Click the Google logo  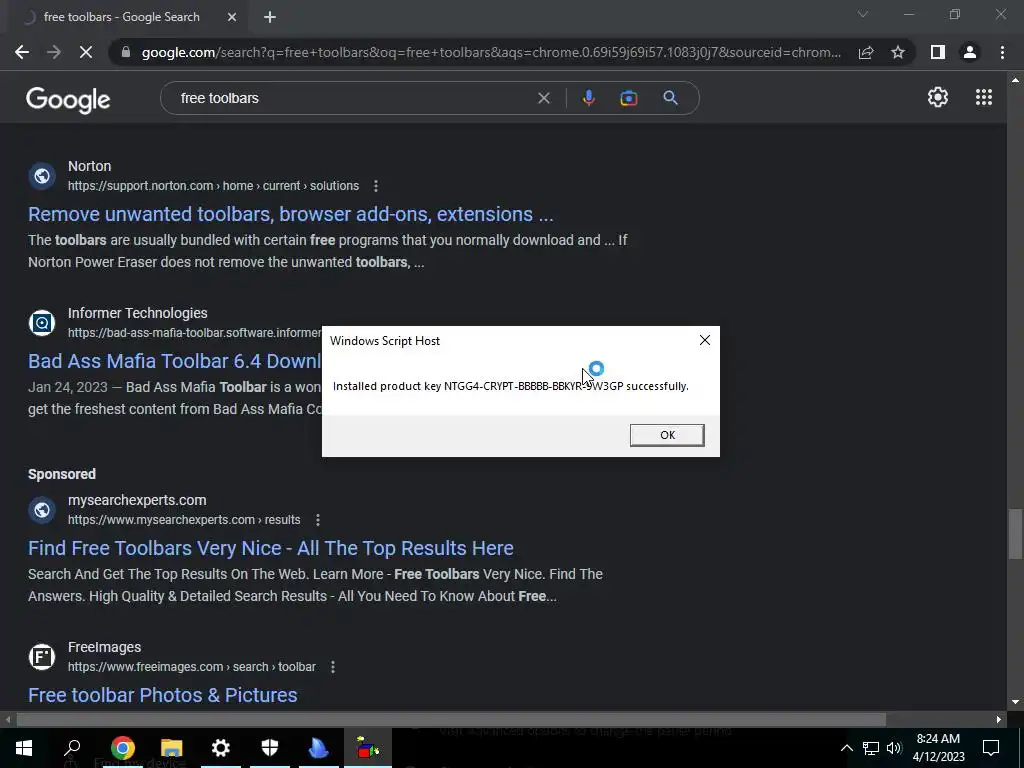68,99
